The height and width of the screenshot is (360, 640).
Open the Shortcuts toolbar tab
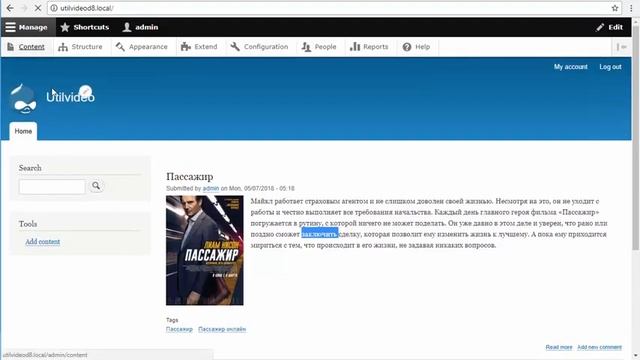[85, 27]
